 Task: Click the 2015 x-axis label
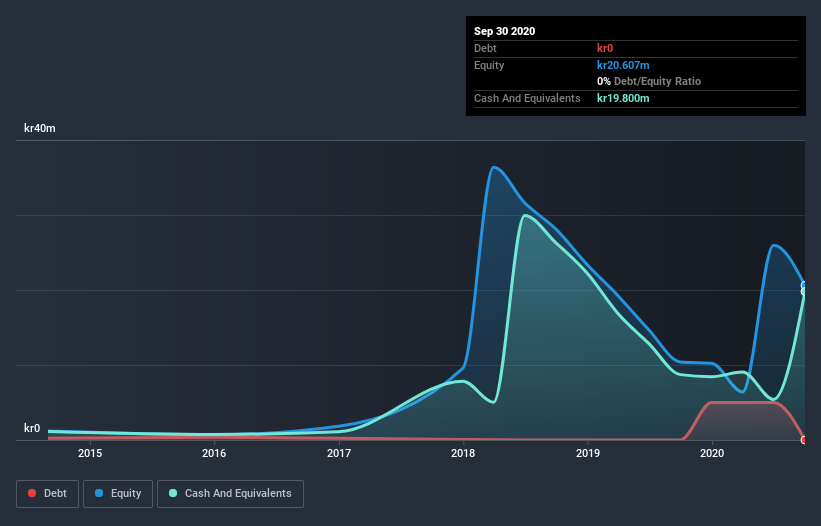90,453
